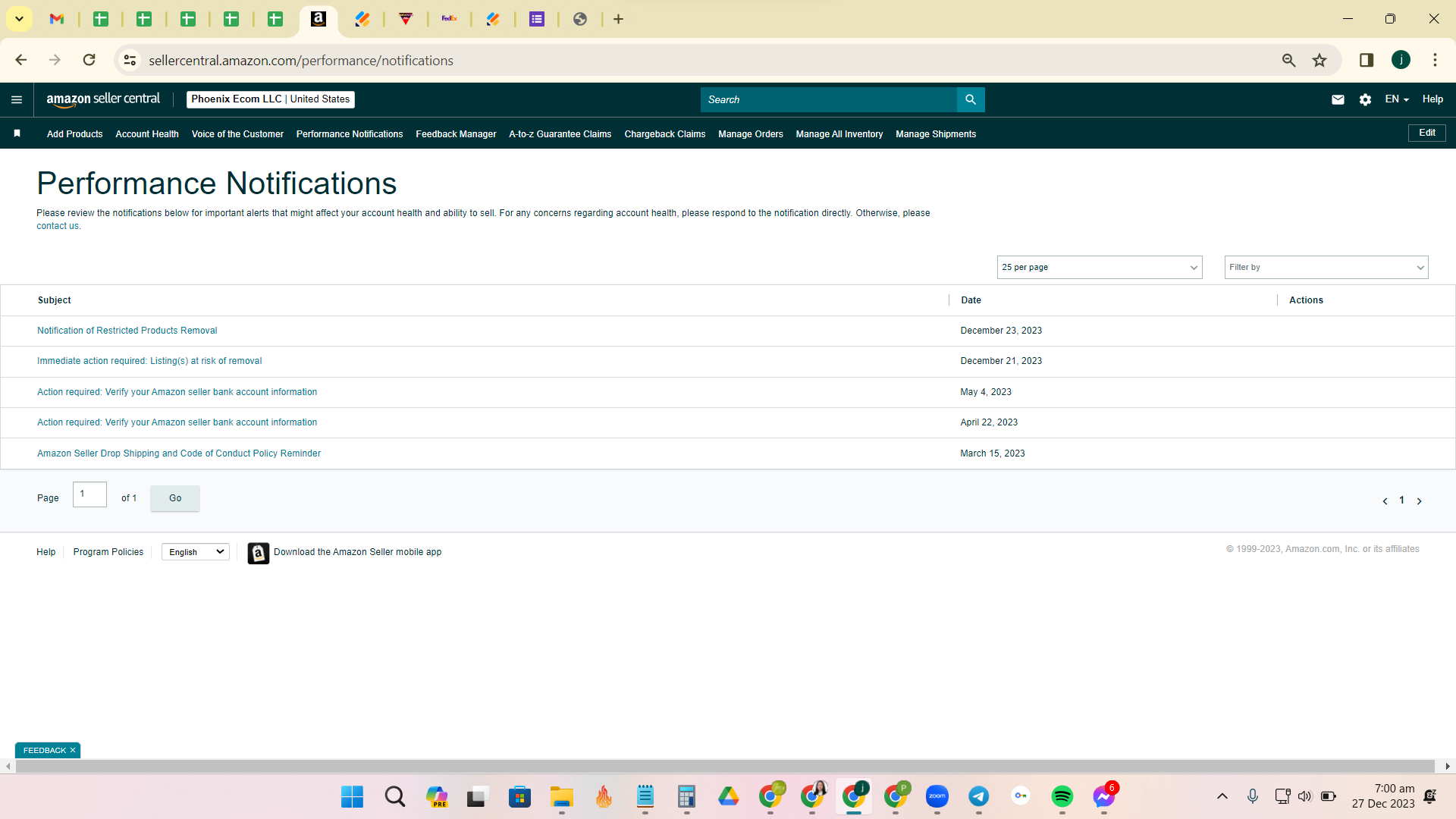
Task: Go to previous page arrow in pagination
Action: (1385, 501)
